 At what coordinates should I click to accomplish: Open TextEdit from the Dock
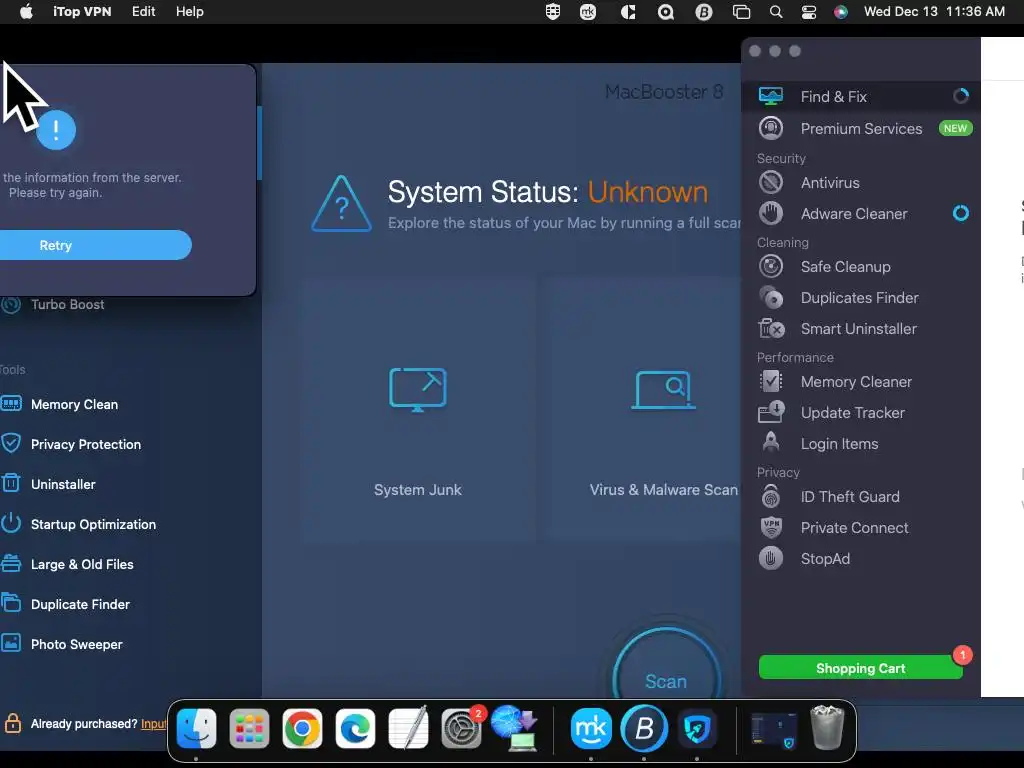(x=408, y=727)
